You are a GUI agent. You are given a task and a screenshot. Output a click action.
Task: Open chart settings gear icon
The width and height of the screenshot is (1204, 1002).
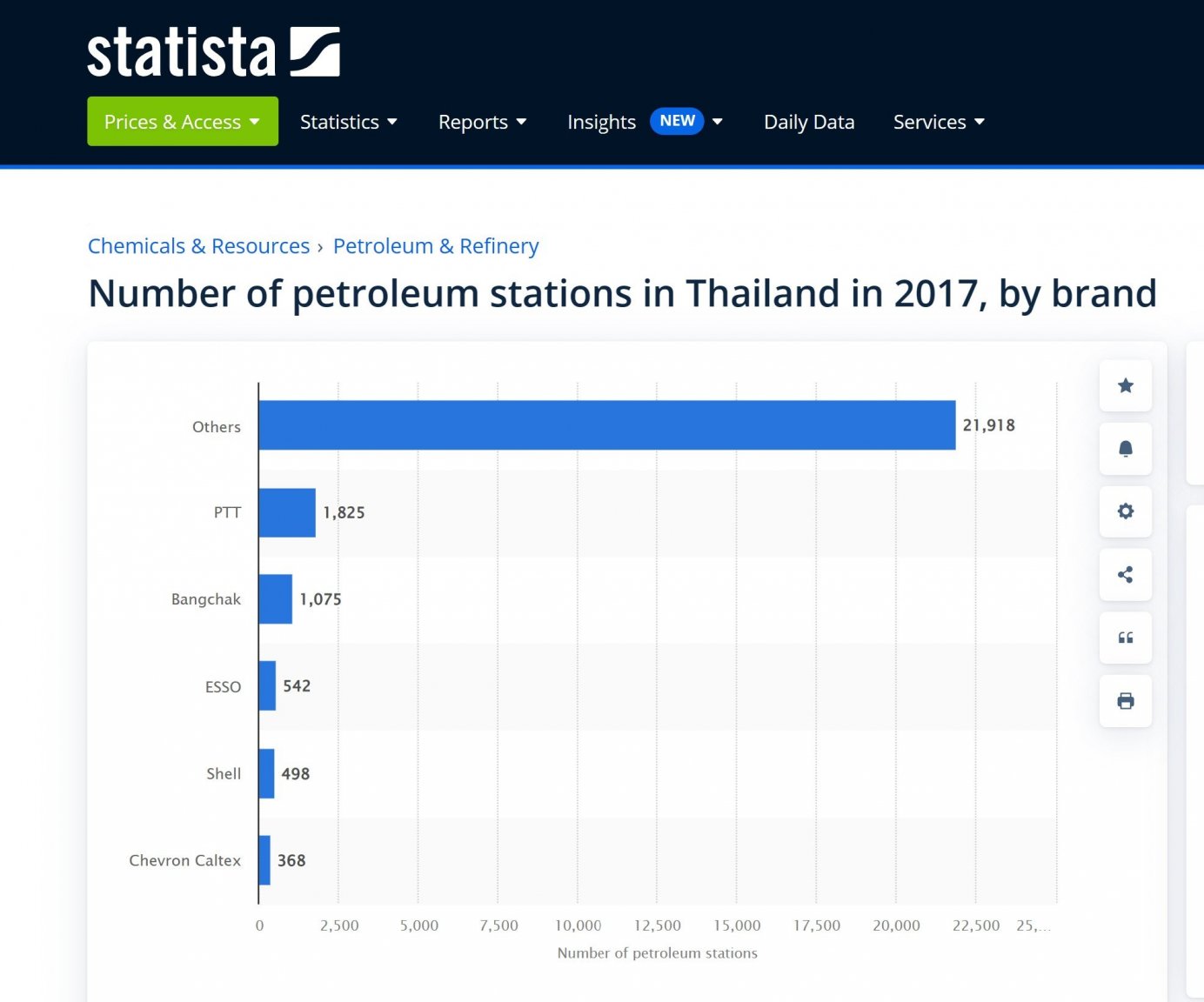pyautogui.click(x=1125, y=511)
